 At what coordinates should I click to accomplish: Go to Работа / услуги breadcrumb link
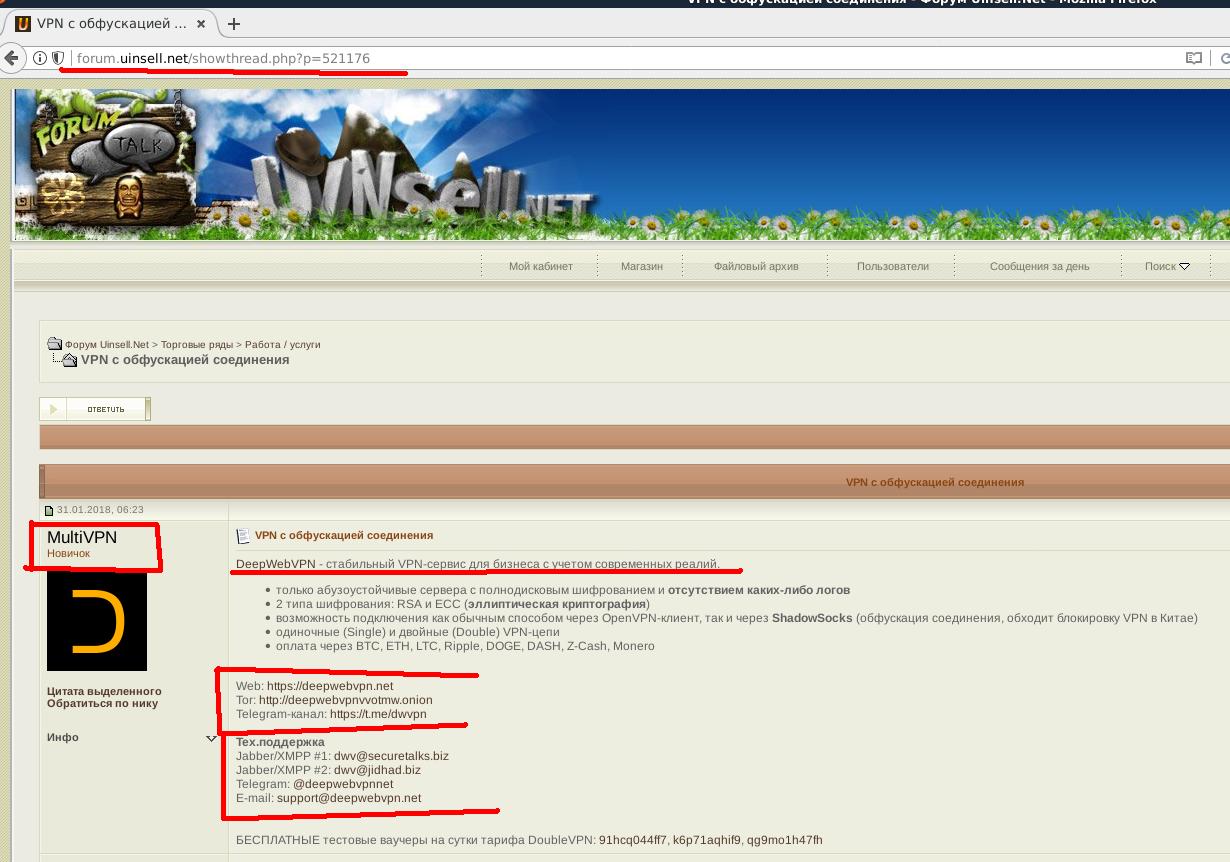pyautogui.click(x=283, y=344)
